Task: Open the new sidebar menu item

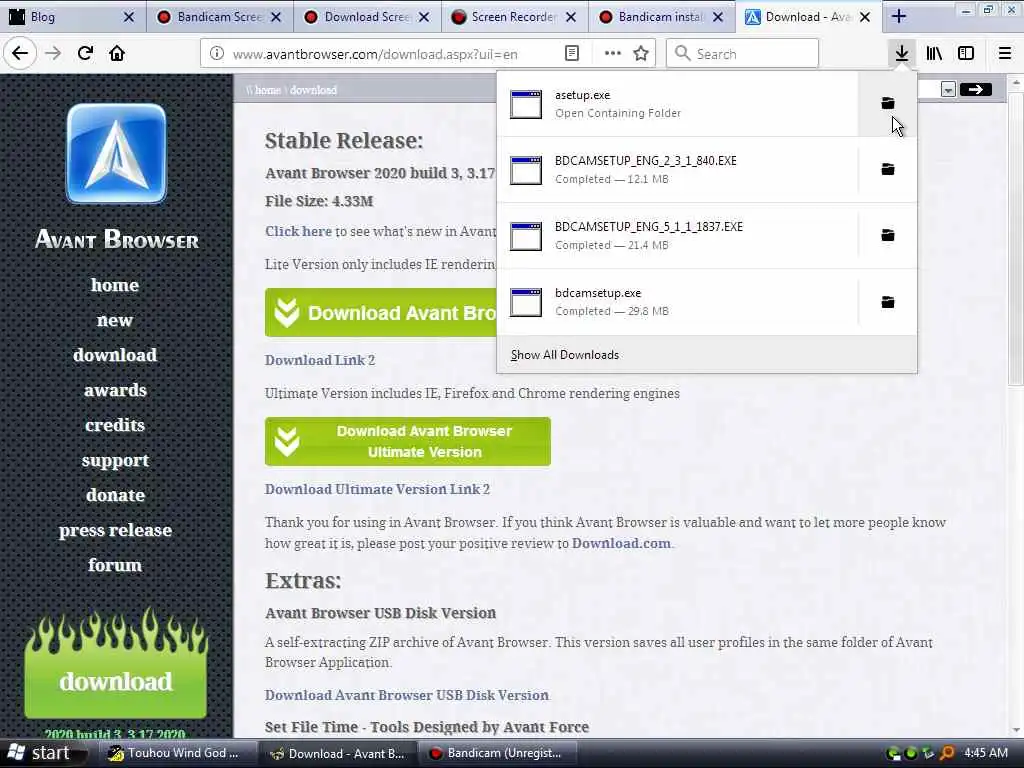Action: tap(115, 320)
